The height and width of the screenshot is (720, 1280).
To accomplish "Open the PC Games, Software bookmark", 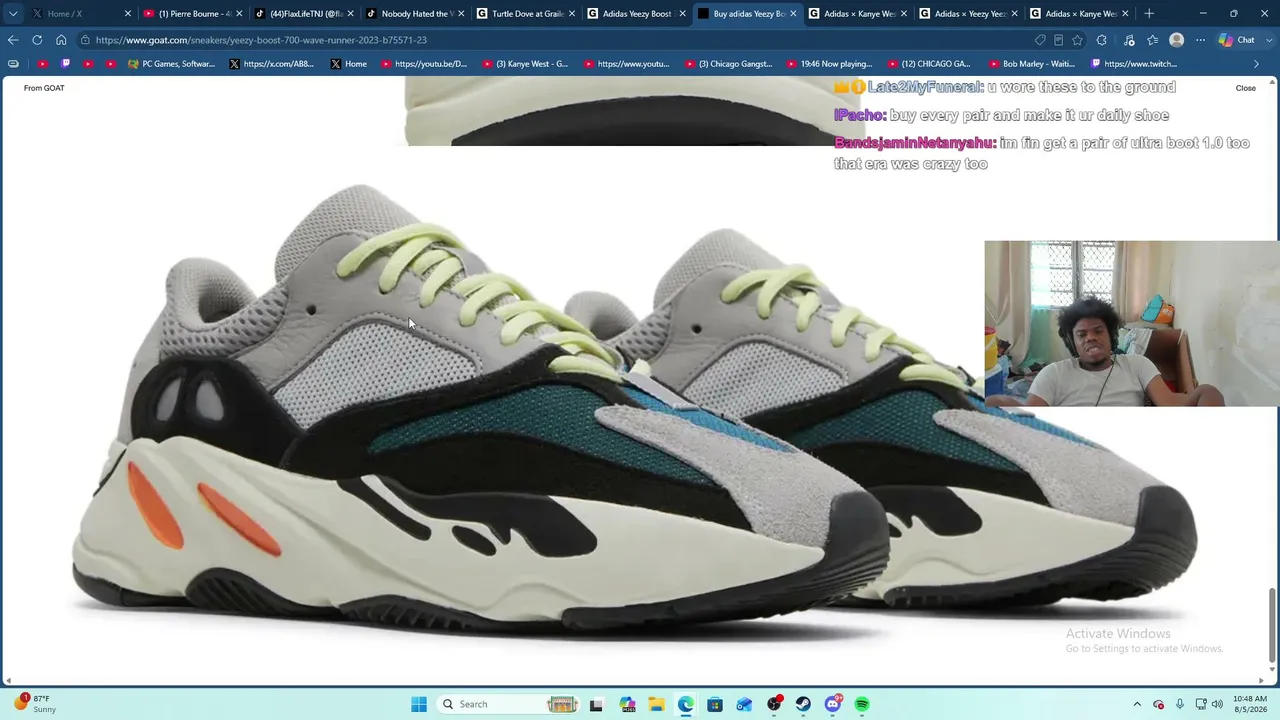I will coord(171,64).
